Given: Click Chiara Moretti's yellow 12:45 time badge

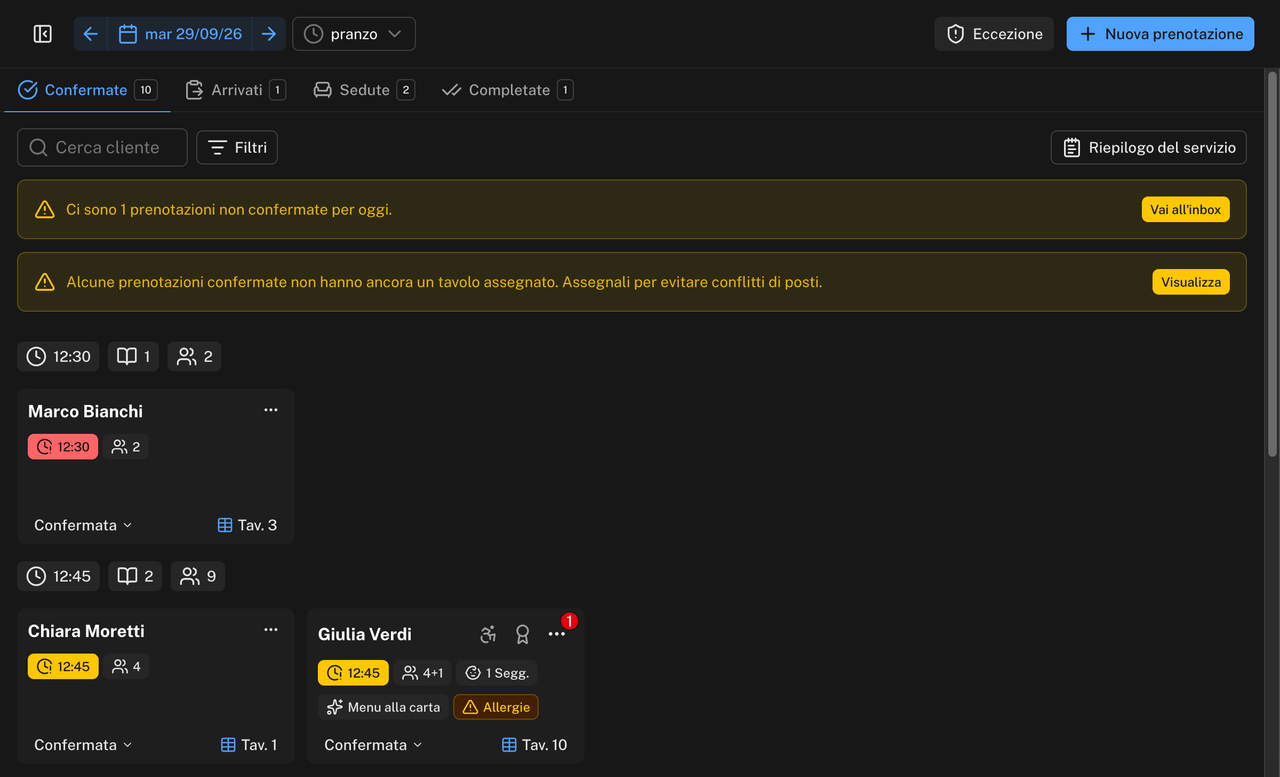Looking at the screenshot, I should pyautogui.click(x=63, y=666).
